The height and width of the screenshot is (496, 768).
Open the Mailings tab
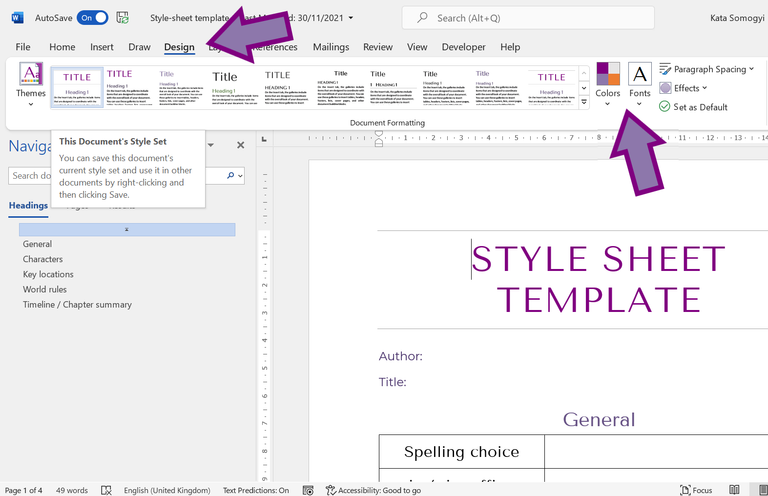(x=331, y=47)
